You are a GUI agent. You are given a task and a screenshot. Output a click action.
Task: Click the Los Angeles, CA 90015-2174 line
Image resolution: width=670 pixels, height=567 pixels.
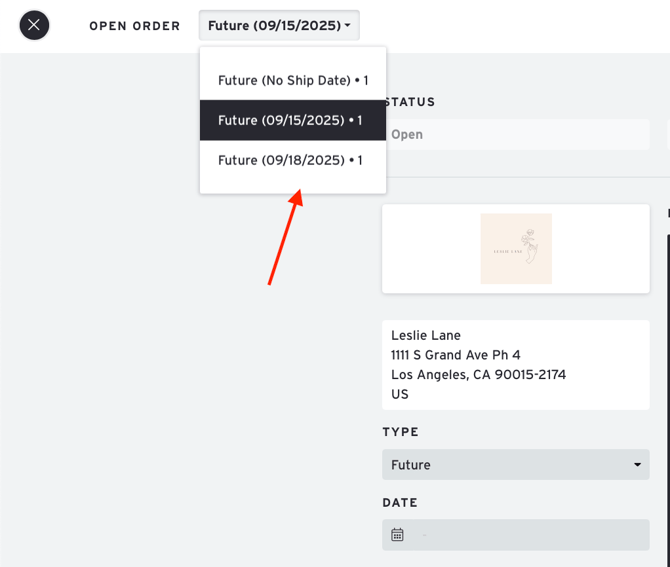tap(480, 375)
